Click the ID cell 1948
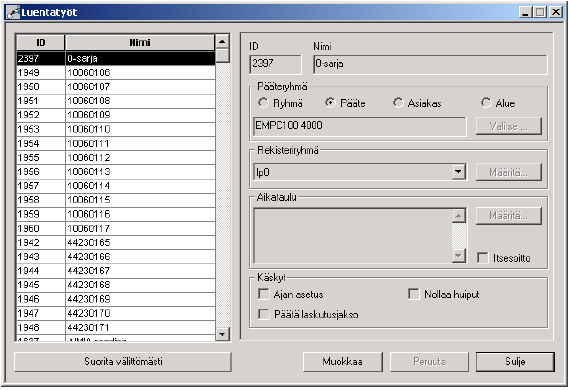 pos(41,328)
